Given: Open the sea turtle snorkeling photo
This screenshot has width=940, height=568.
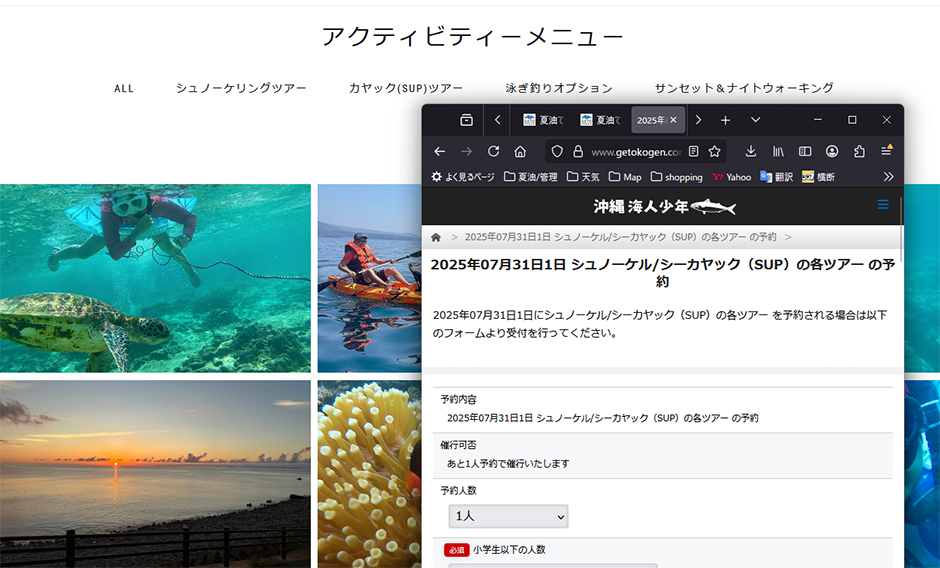Looking at the screenshot, I should point(155,278).
